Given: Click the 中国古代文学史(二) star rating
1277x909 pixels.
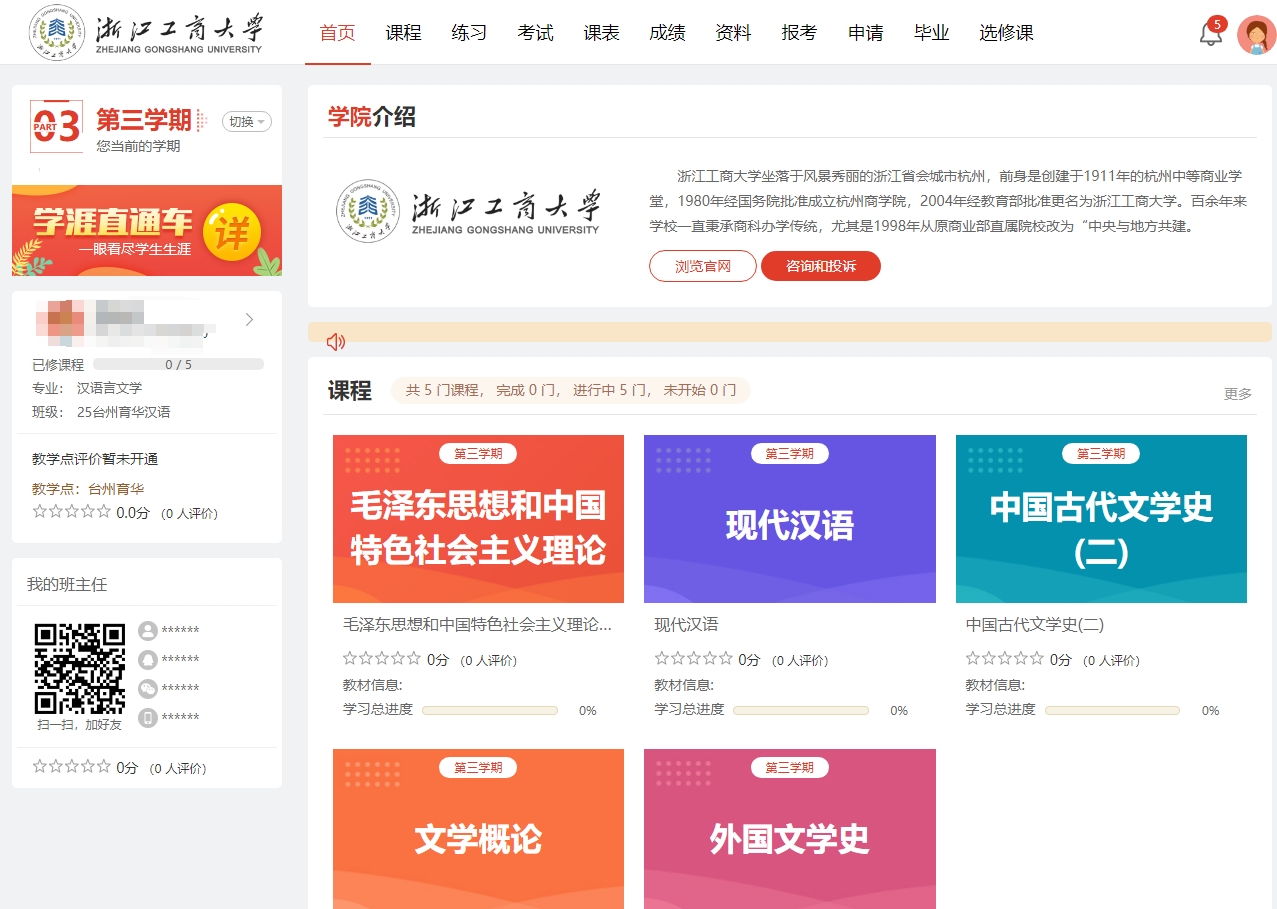Looking at the screenshot, I should click(1005, 659).
